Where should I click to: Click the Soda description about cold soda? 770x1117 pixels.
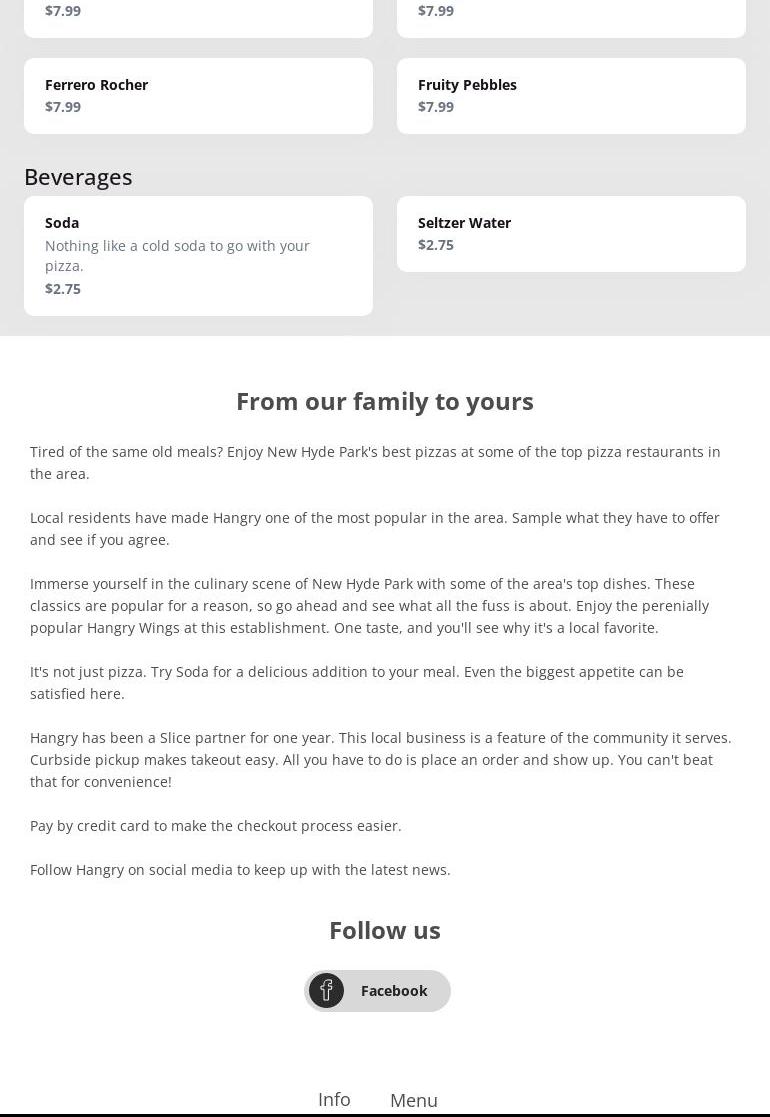[177, 256]
